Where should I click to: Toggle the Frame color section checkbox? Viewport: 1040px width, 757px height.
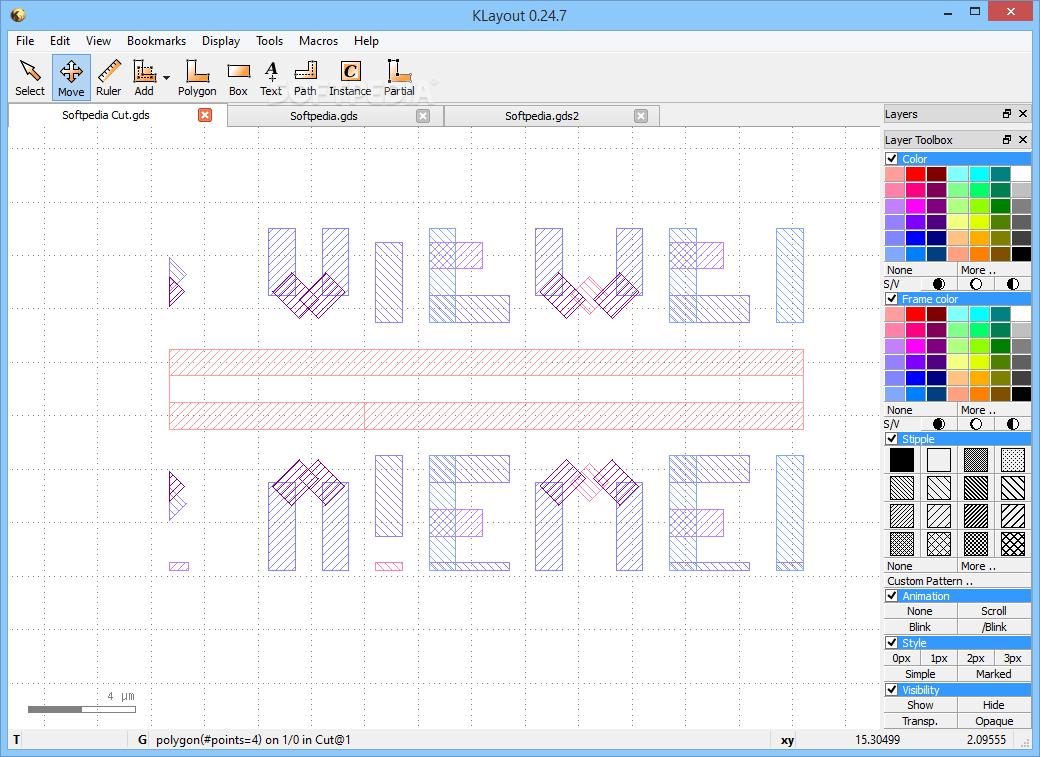click(892, 299)
